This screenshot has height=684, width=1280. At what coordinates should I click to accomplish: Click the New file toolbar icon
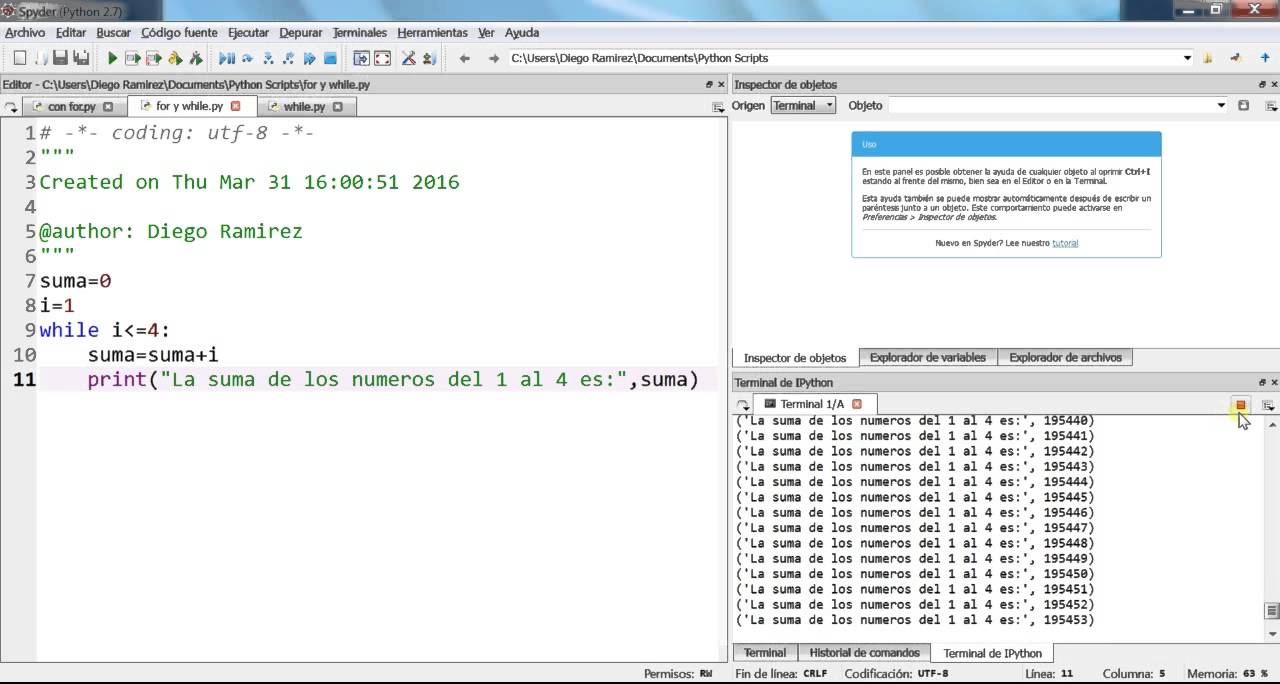(x=19, y=58)
